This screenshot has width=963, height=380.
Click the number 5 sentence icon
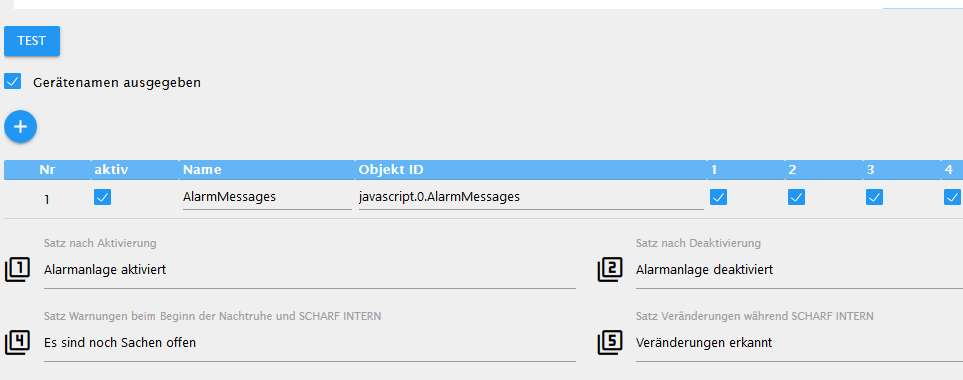(610, 343)
